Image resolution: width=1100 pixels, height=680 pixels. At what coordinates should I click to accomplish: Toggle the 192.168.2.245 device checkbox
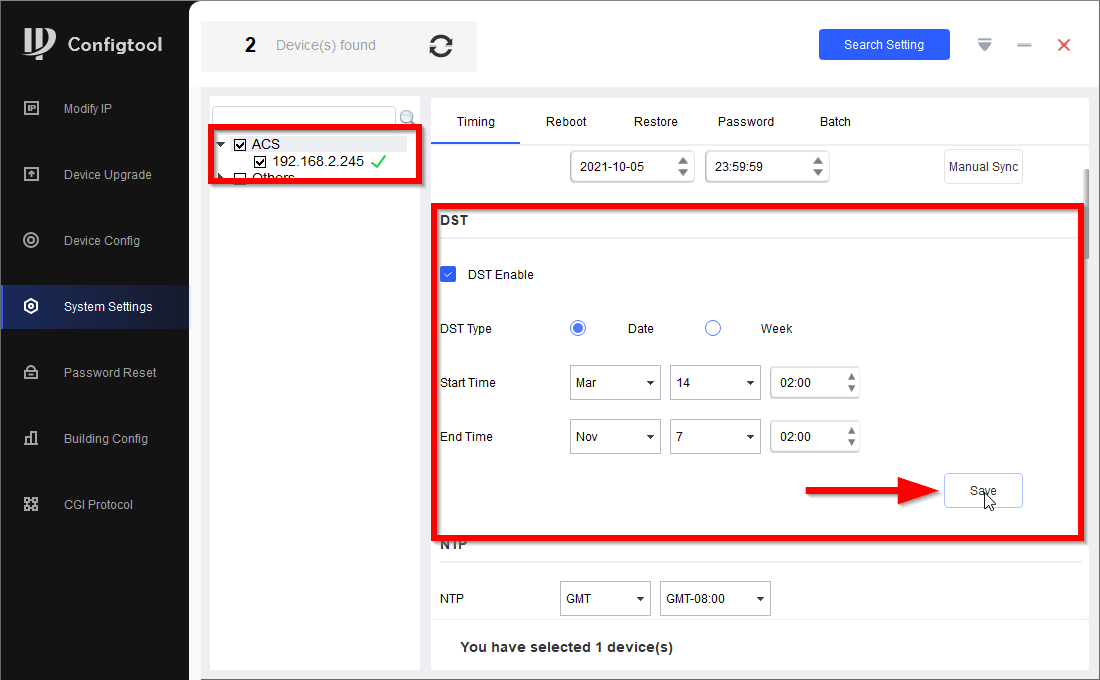pos(260,161)
